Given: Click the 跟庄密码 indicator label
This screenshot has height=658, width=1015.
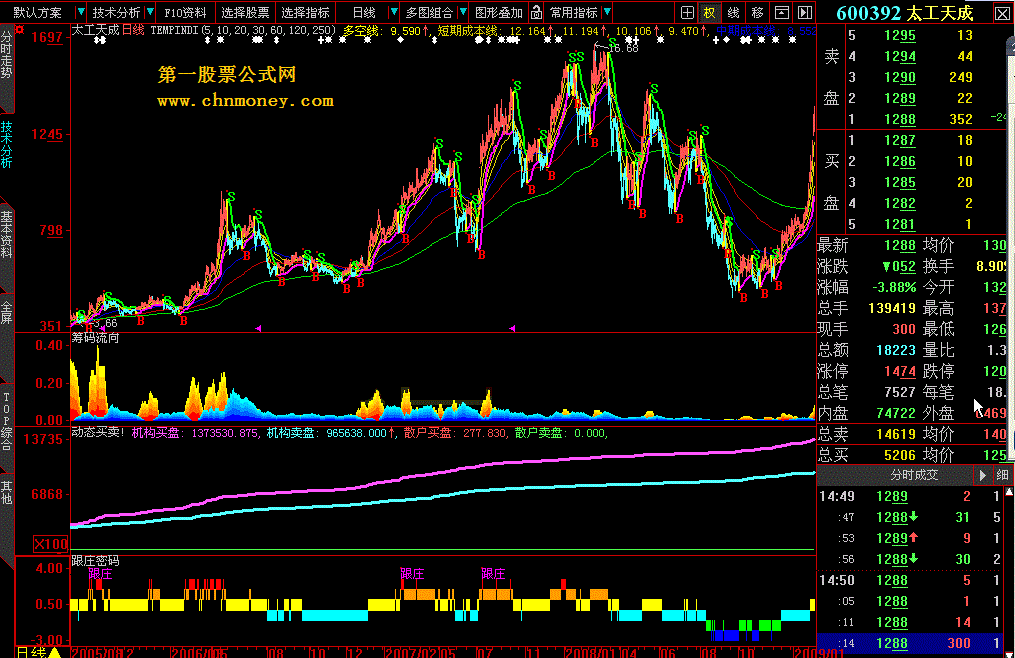Looking at the screenshot, I should point(95,561).
